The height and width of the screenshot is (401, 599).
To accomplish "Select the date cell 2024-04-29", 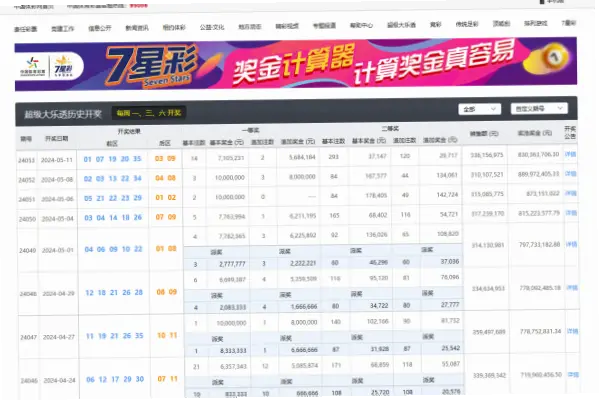I will point(58,294).
